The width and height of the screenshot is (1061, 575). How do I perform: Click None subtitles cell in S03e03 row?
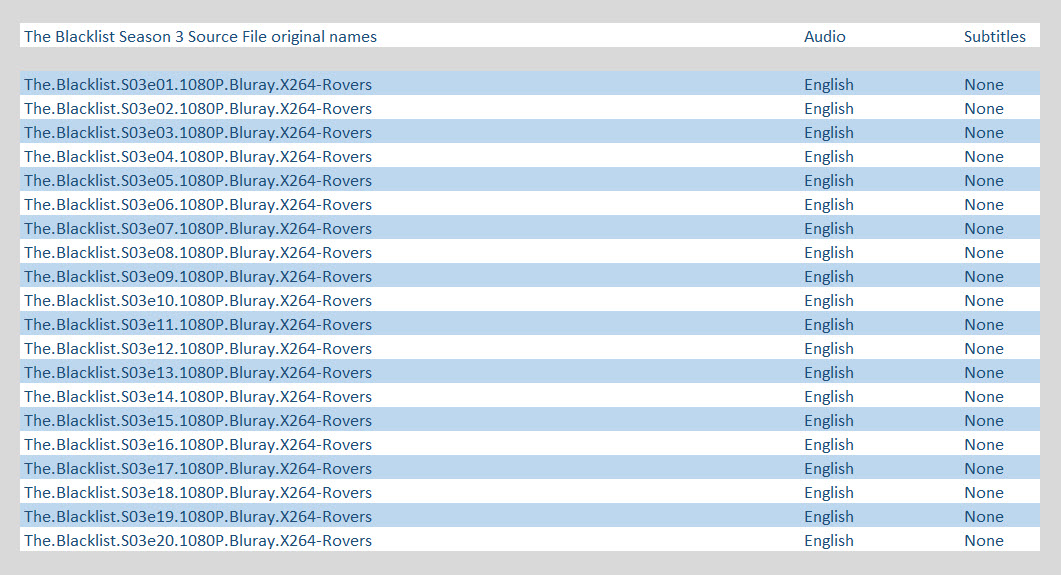984,133
